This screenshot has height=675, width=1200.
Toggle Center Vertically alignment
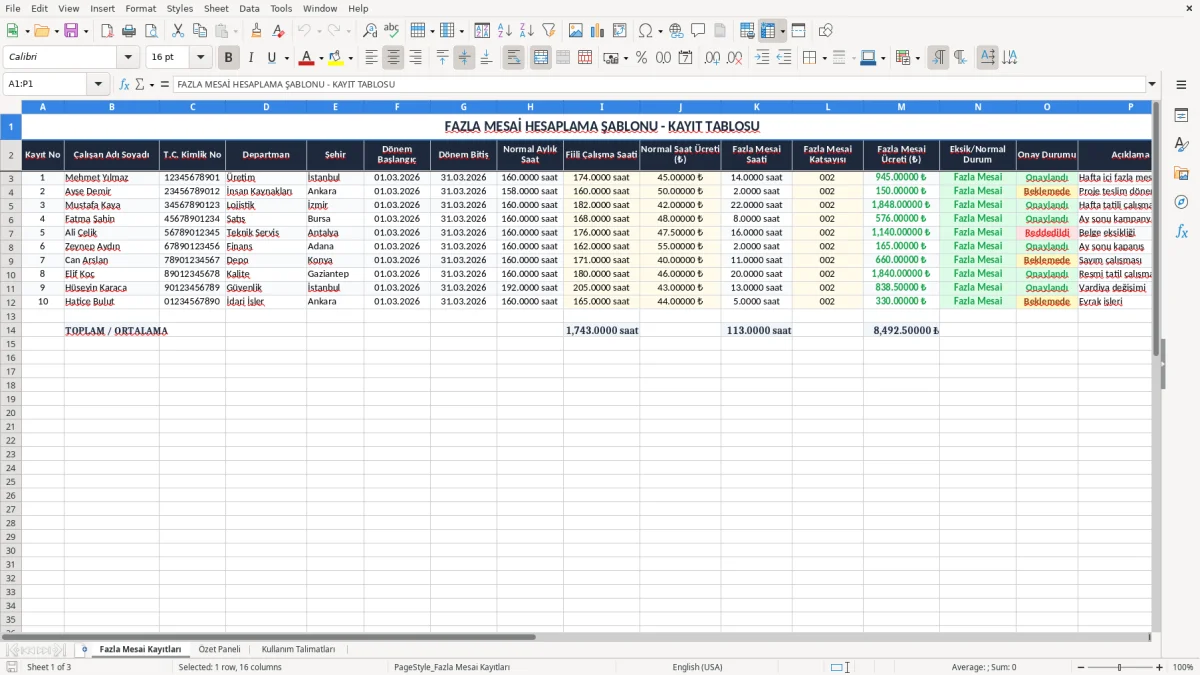pos(464,58)
